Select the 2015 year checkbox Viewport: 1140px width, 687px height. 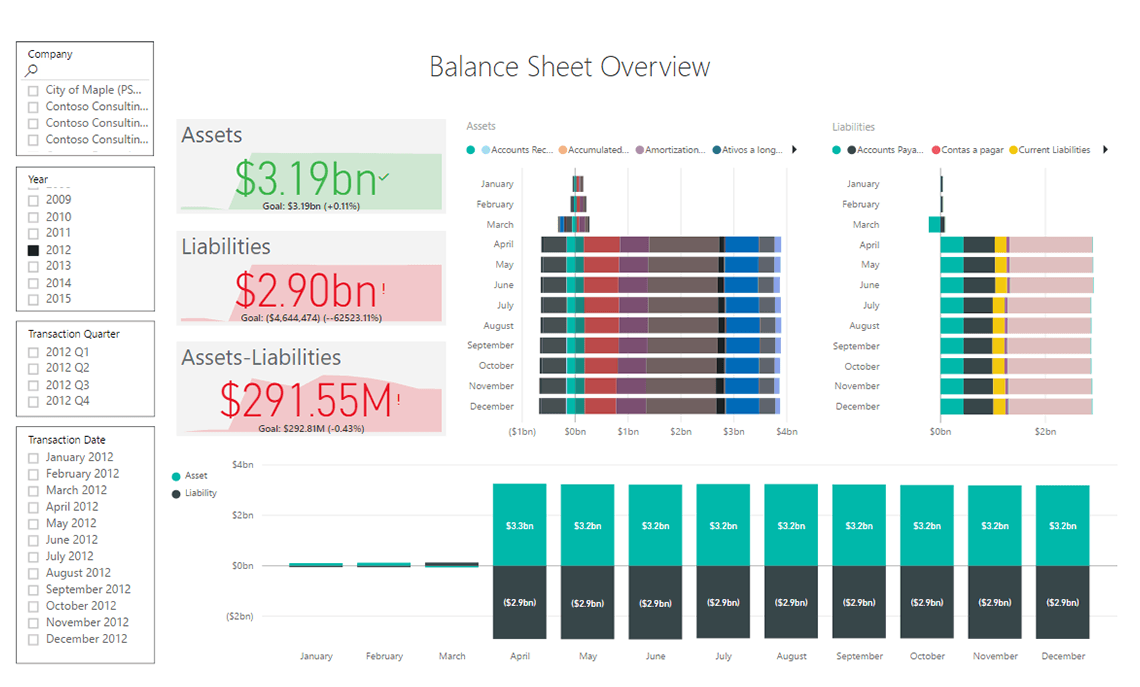coord(33,300)
